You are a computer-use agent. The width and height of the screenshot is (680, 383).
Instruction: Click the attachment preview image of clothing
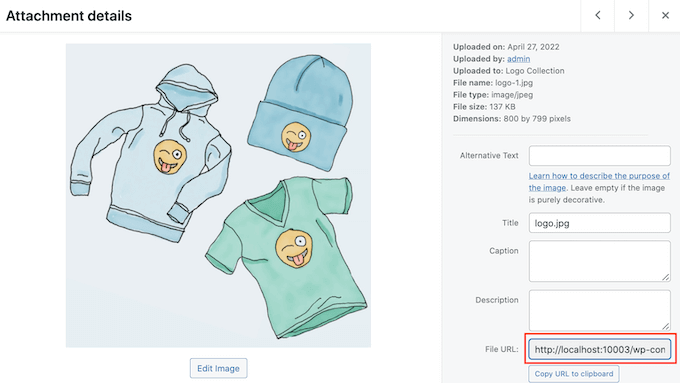click(x=218, y=195)
